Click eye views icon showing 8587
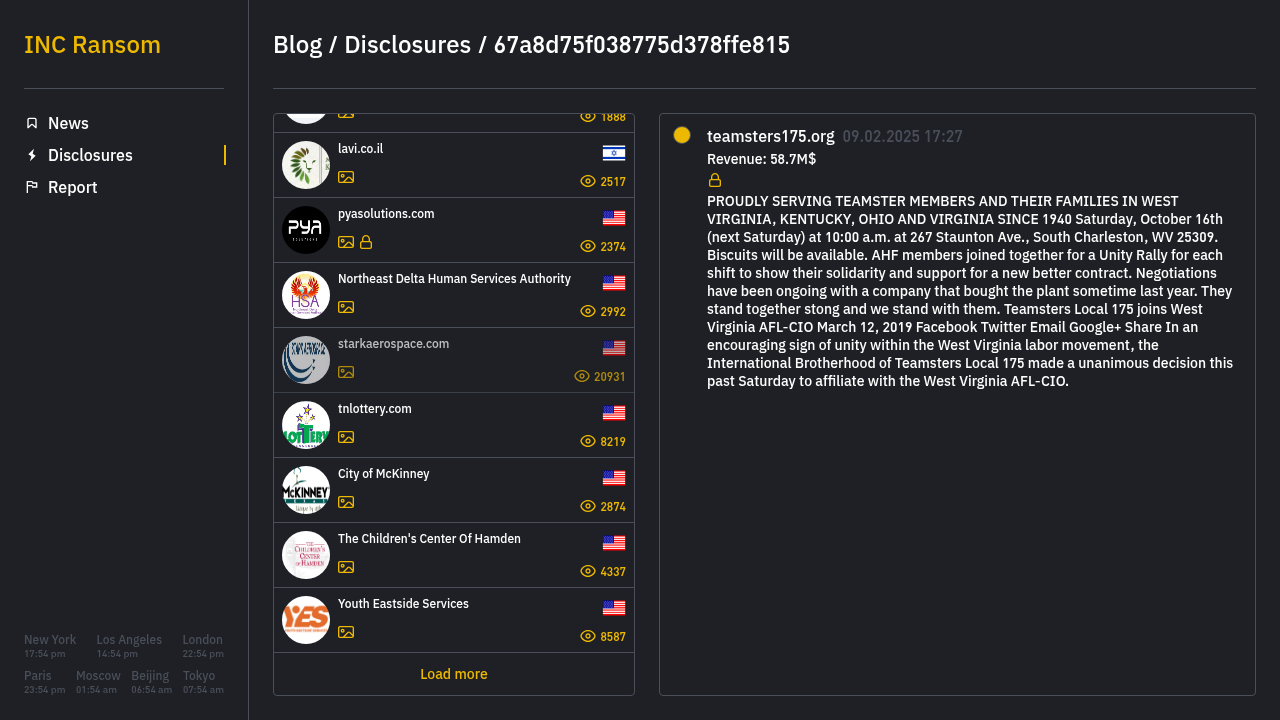 (588, 636)
